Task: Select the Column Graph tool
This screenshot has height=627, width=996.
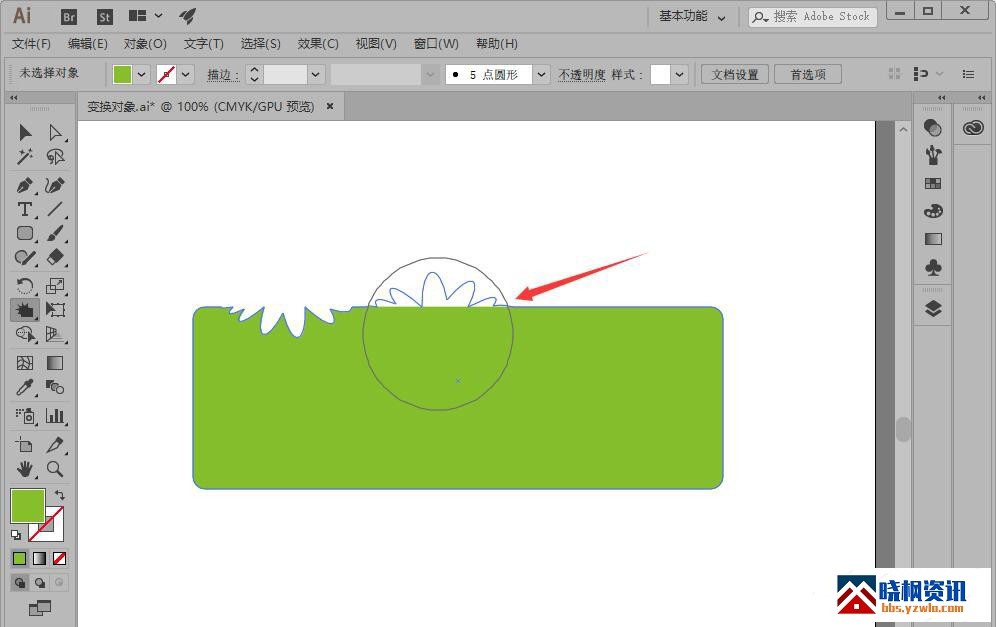Action: click(x=55, y=415)
